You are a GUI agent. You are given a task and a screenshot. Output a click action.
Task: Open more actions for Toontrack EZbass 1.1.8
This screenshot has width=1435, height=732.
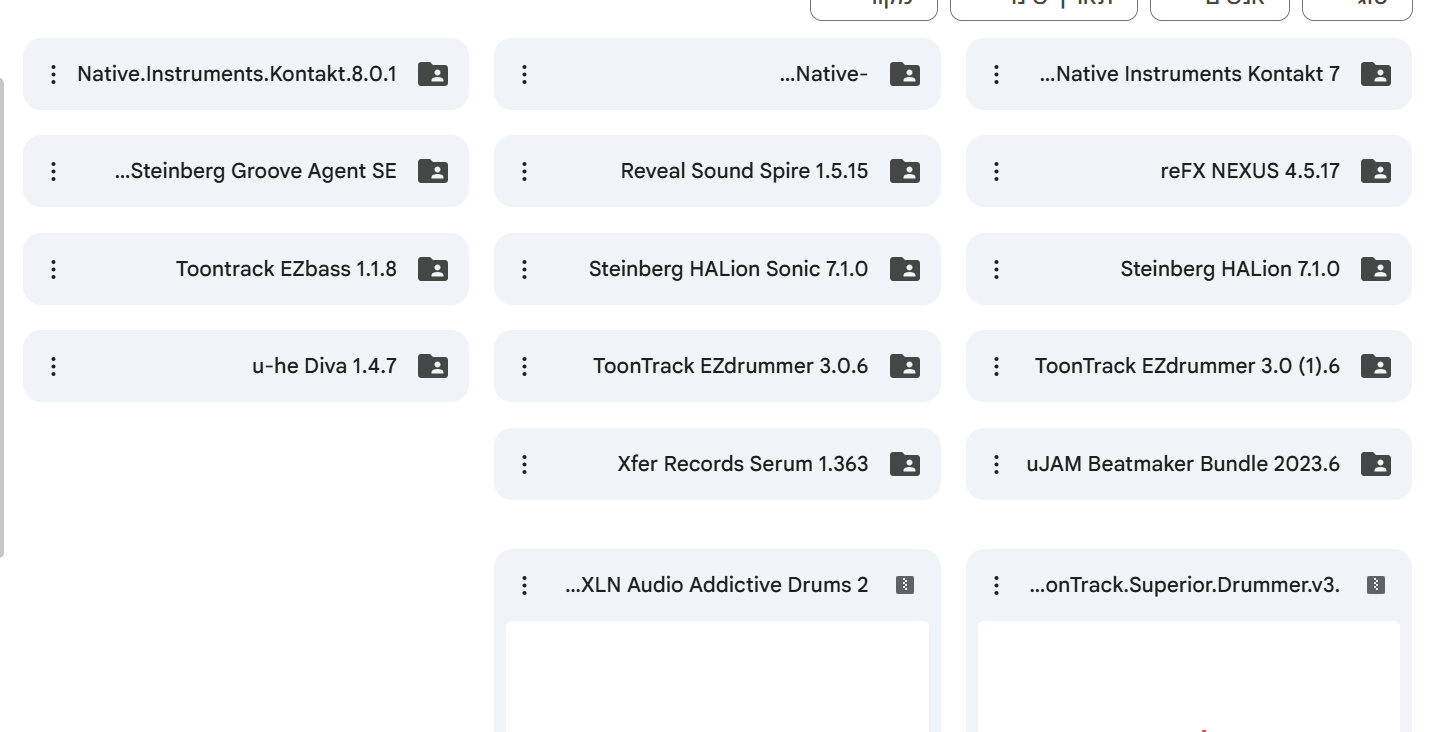pyautogui.click(x=54, y=269)
